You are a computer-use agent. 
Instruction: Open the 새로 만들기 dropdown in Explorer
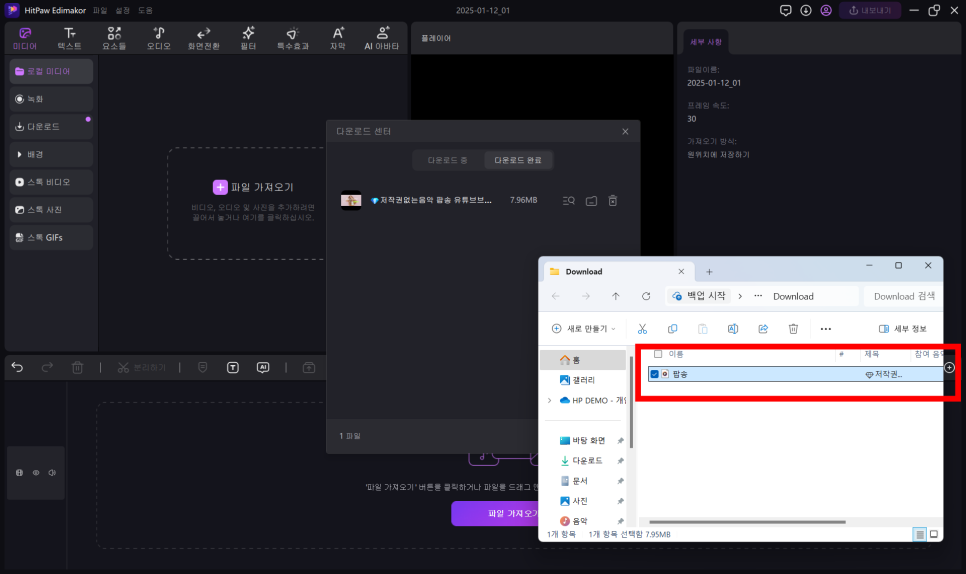[584, 329]
